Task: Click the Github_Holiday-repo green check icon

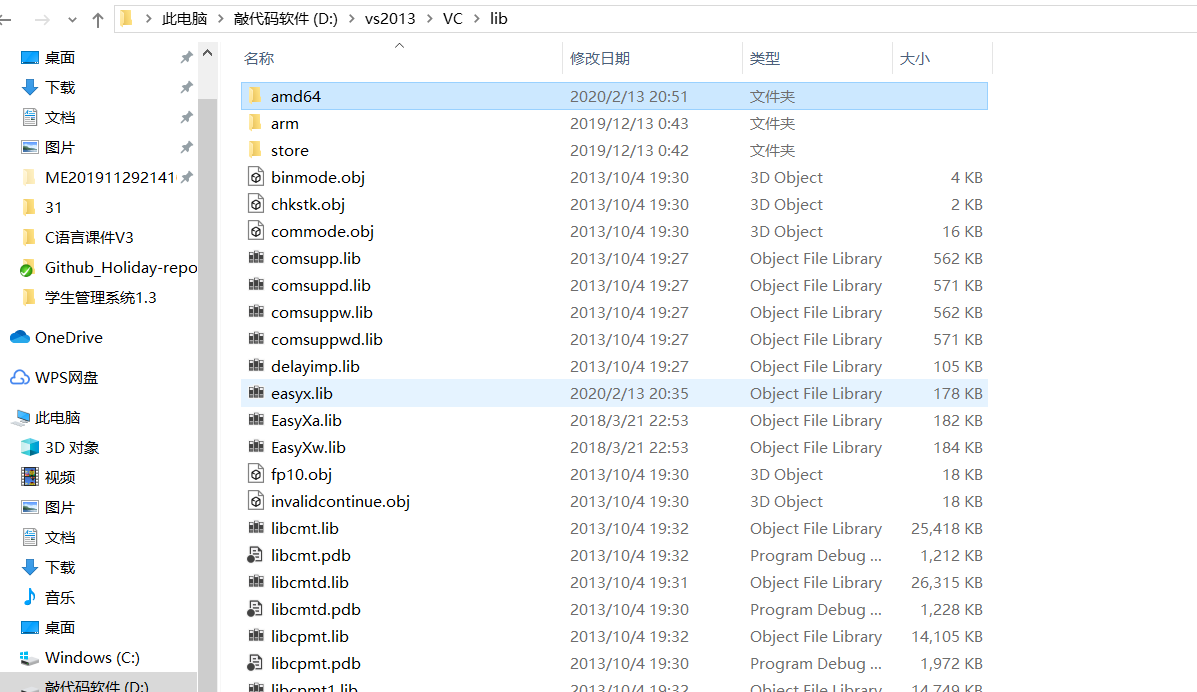Action: (27, 268)
